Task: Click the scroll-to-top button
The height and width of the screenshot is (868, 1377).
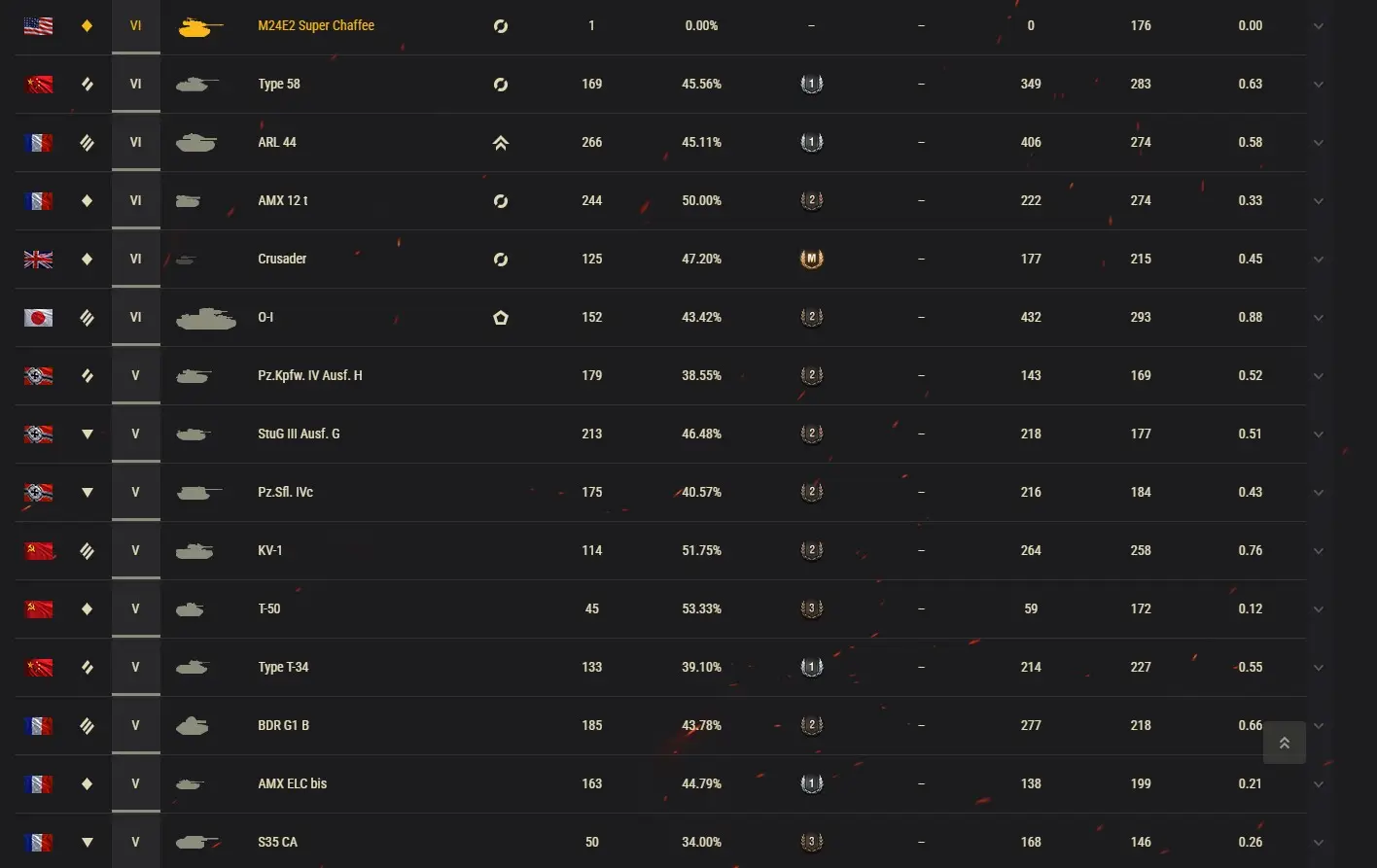Action: [x=1284, y=743]
